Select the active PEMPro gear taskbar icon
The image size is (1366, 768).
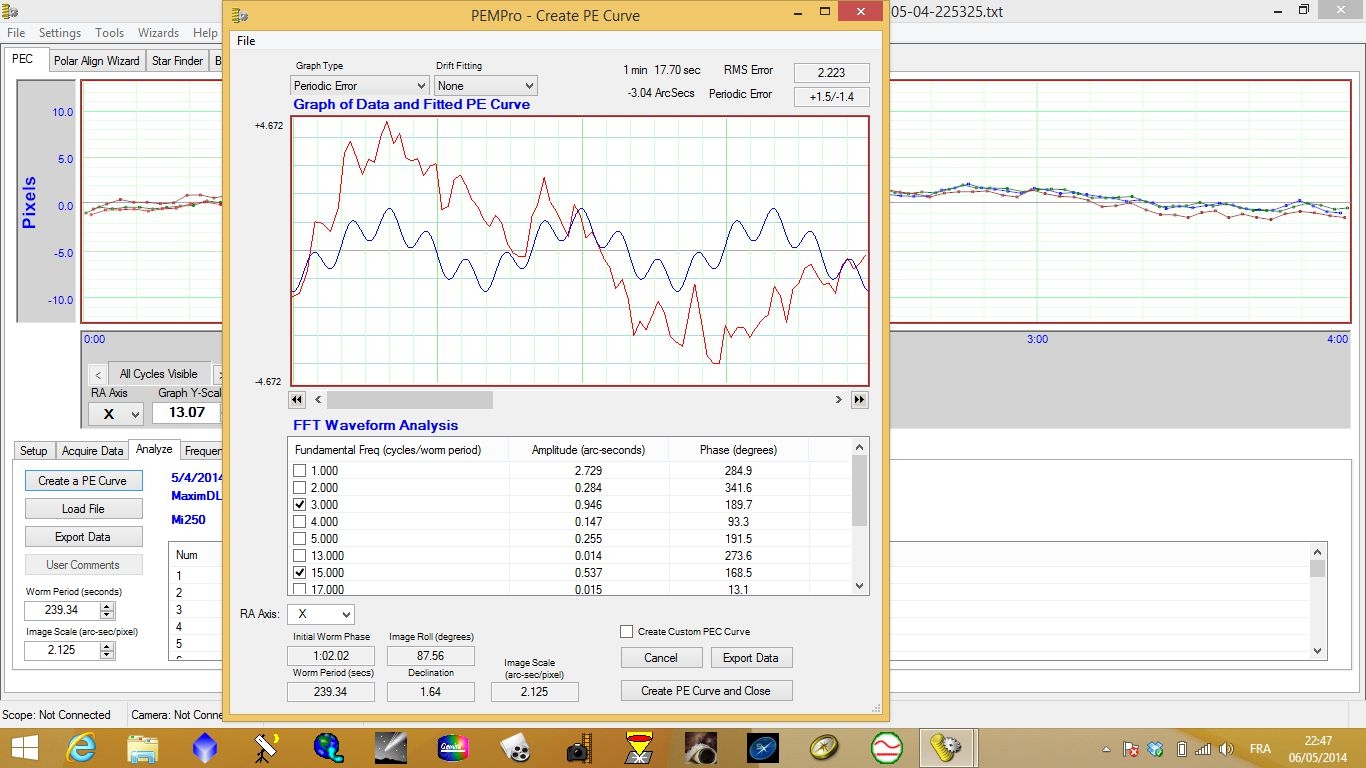pyautogui.click(x=946, y=748)
